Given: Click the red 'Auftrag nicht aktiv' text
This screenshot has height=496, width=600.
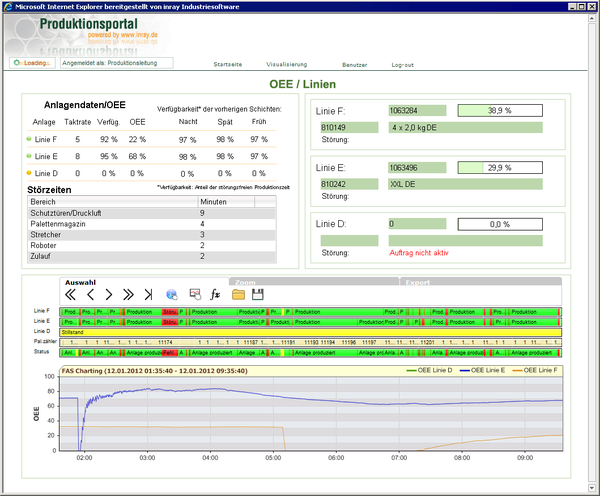Looking at the screenshot, I should coord(419,253).
